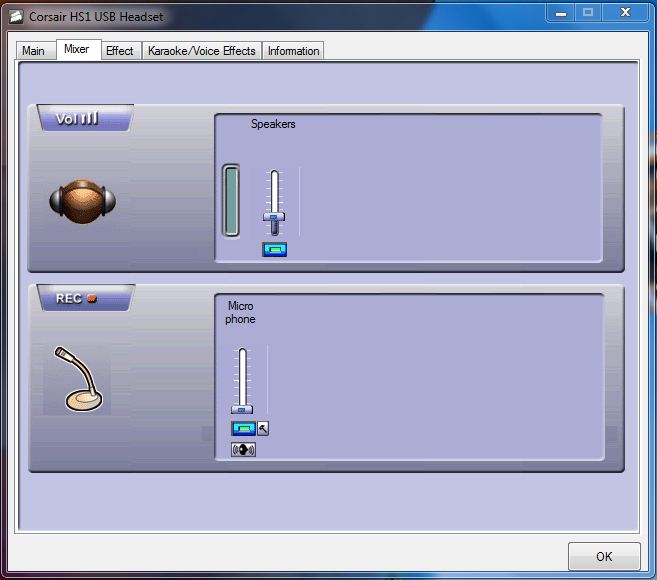The height and width of the screenshot is (580, 657).
Task: Click the REC recording section label
Action: point(86,298)
